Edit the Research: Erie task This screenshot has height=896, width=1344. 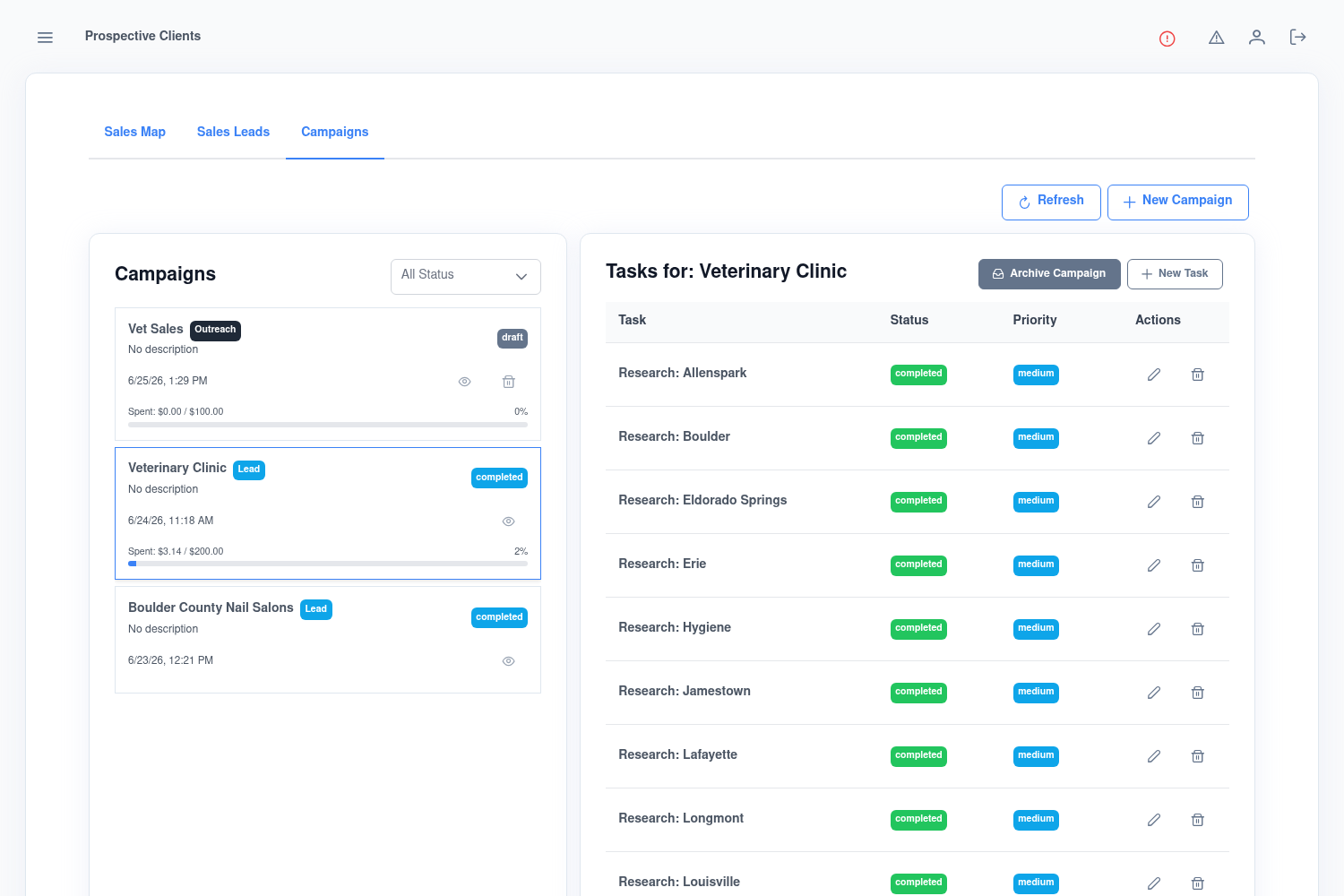click(1154, 565)
